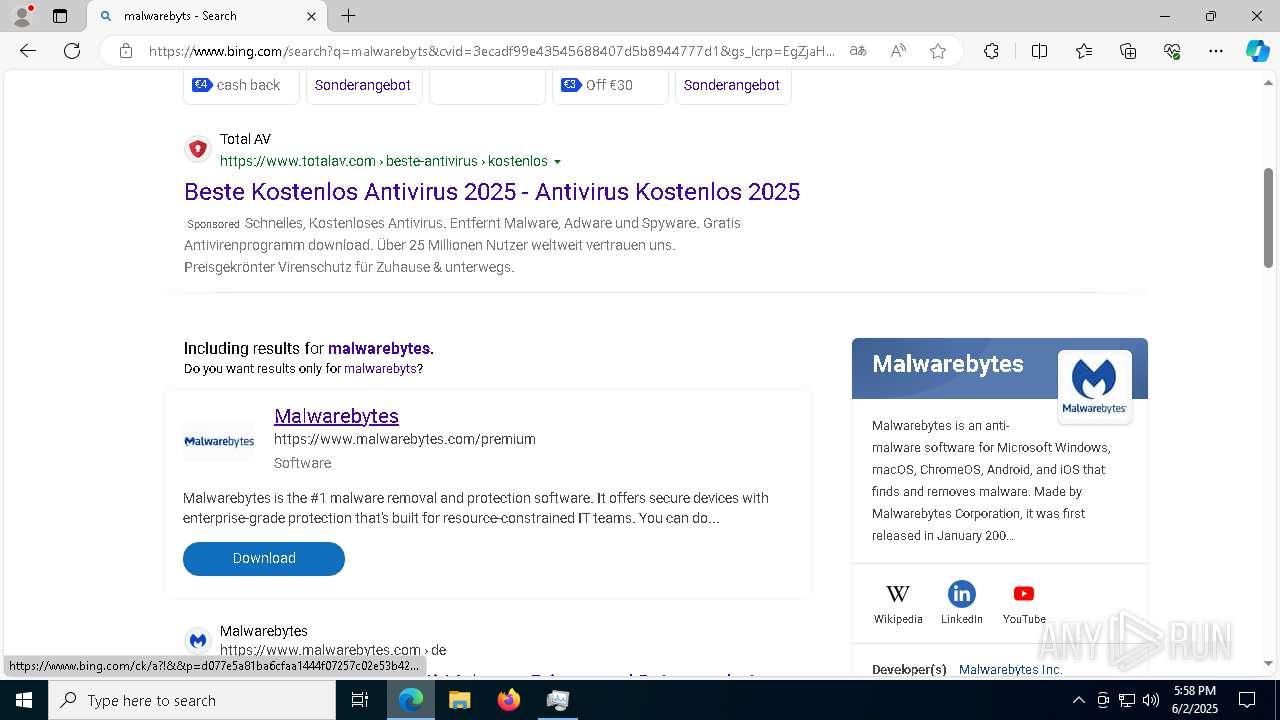
Task: Open a new tab with plus button
Action: pos(348,16)
